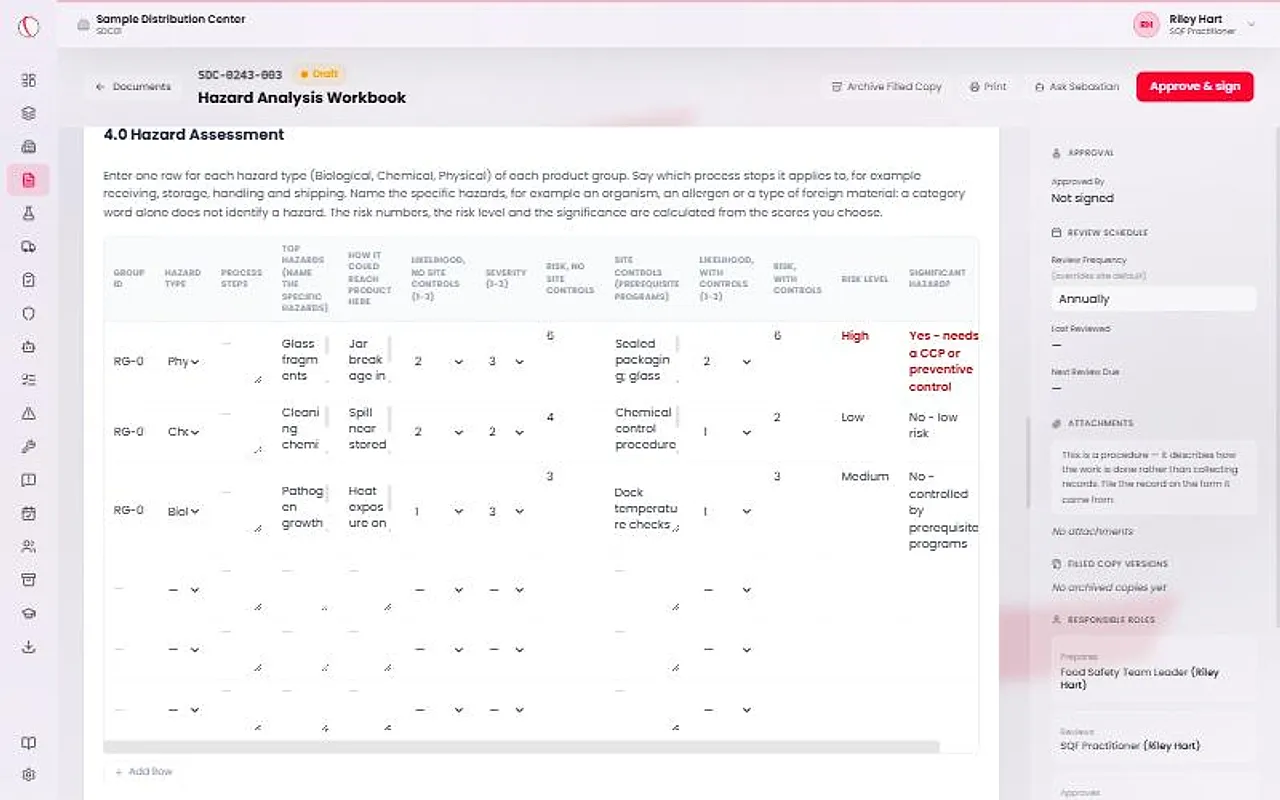Click the Approve & sign button
This screenshot has height=800, width=1280.
click(x=1195, y=87)
